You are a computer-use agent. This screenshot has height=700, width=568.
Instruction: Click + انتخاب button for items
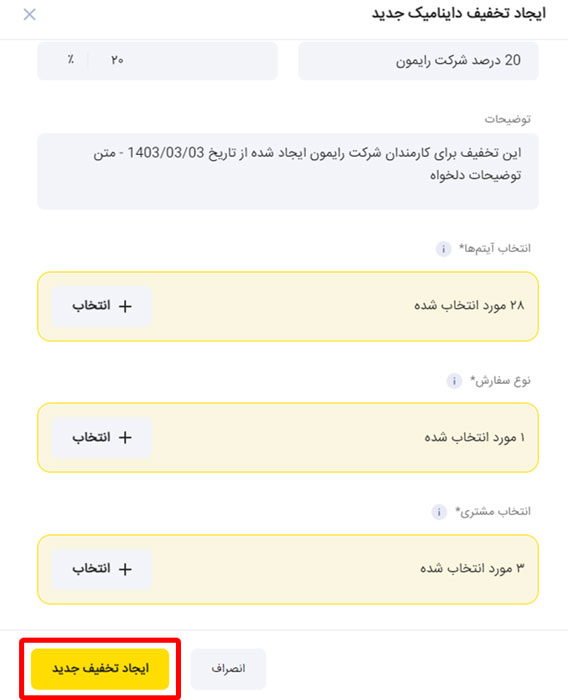point(102,306)
